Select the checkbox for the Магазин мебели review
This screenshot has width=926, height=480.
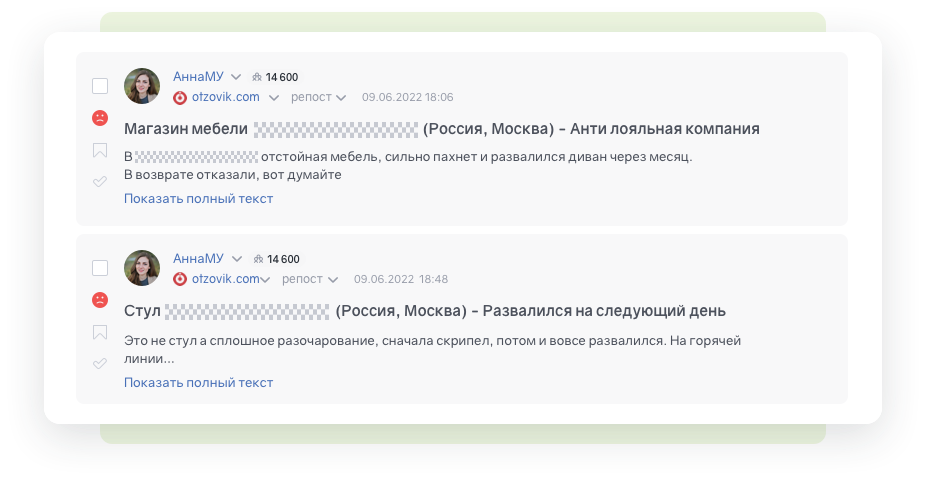click(x=100, y=86)
